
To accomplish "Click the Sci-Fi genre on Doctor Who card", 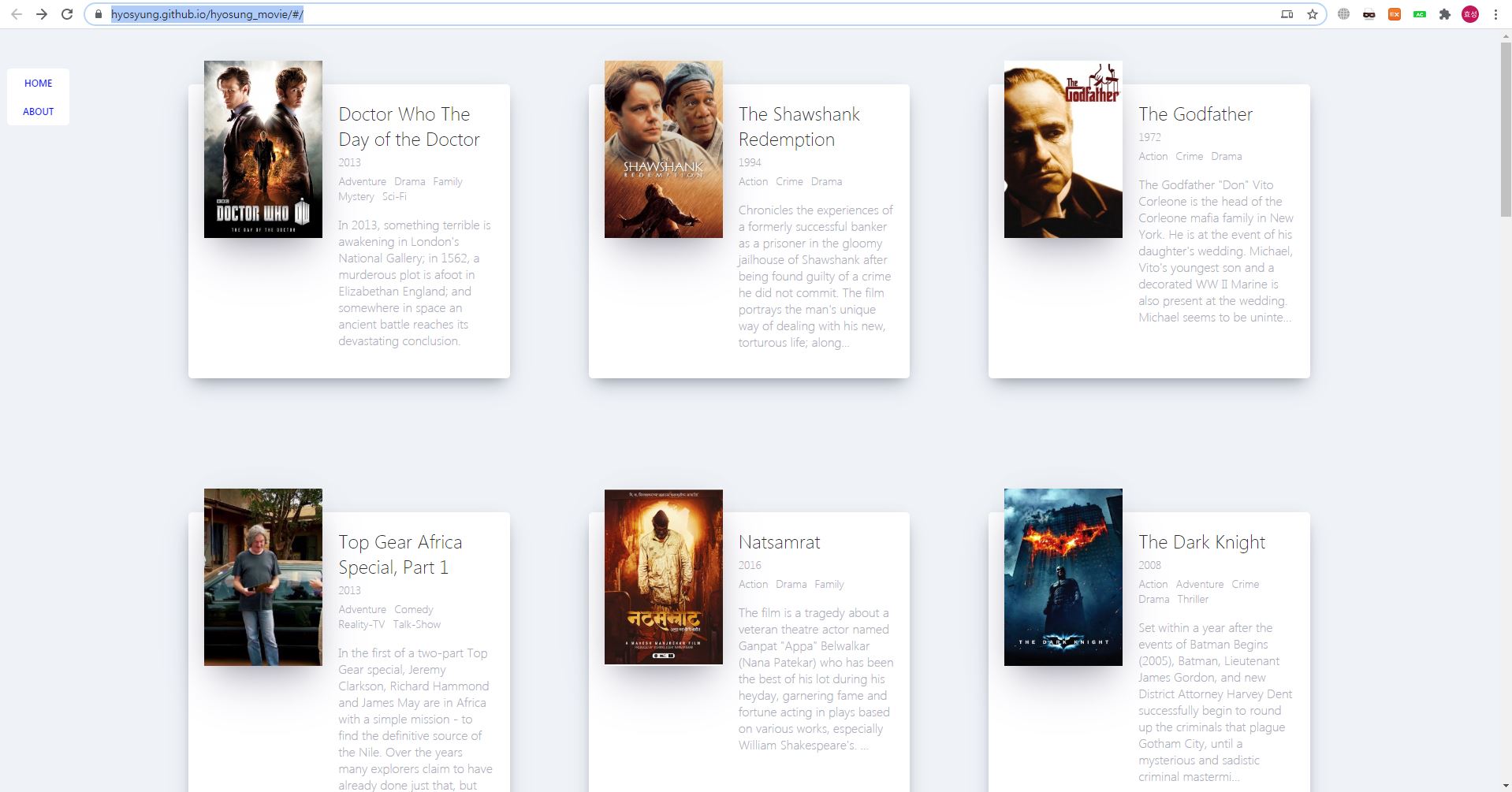I will (394, 197).
